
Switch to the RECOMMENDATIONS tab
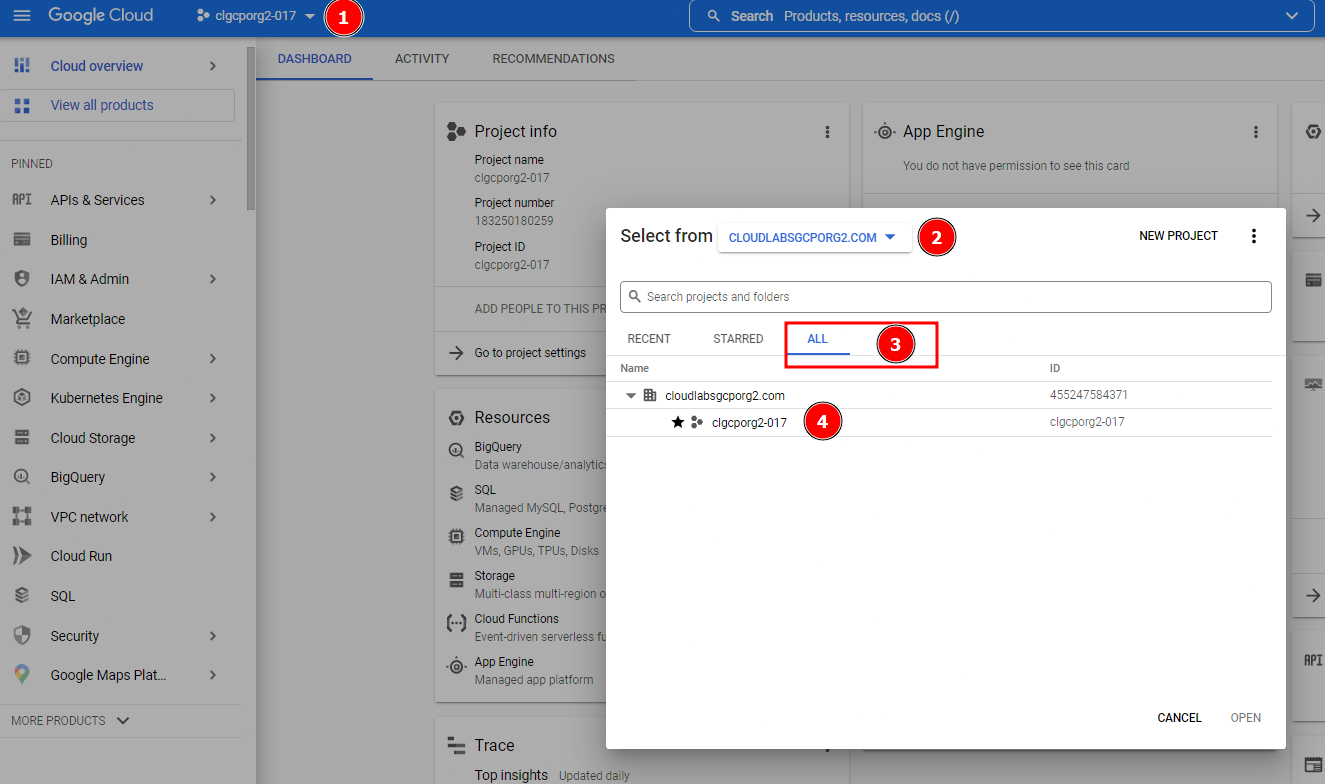(554, 59)
